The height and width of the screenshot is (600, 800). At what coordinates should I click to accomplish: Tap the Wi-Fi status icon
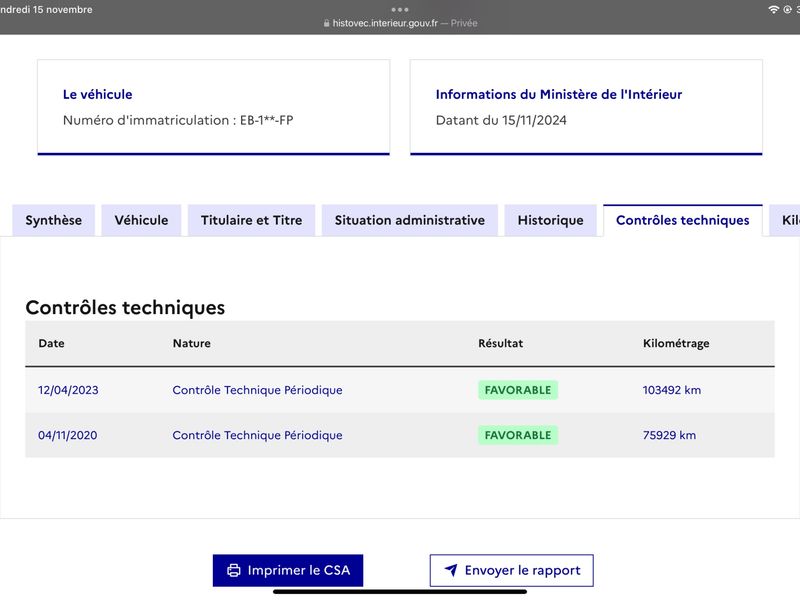tap(773, 10)
